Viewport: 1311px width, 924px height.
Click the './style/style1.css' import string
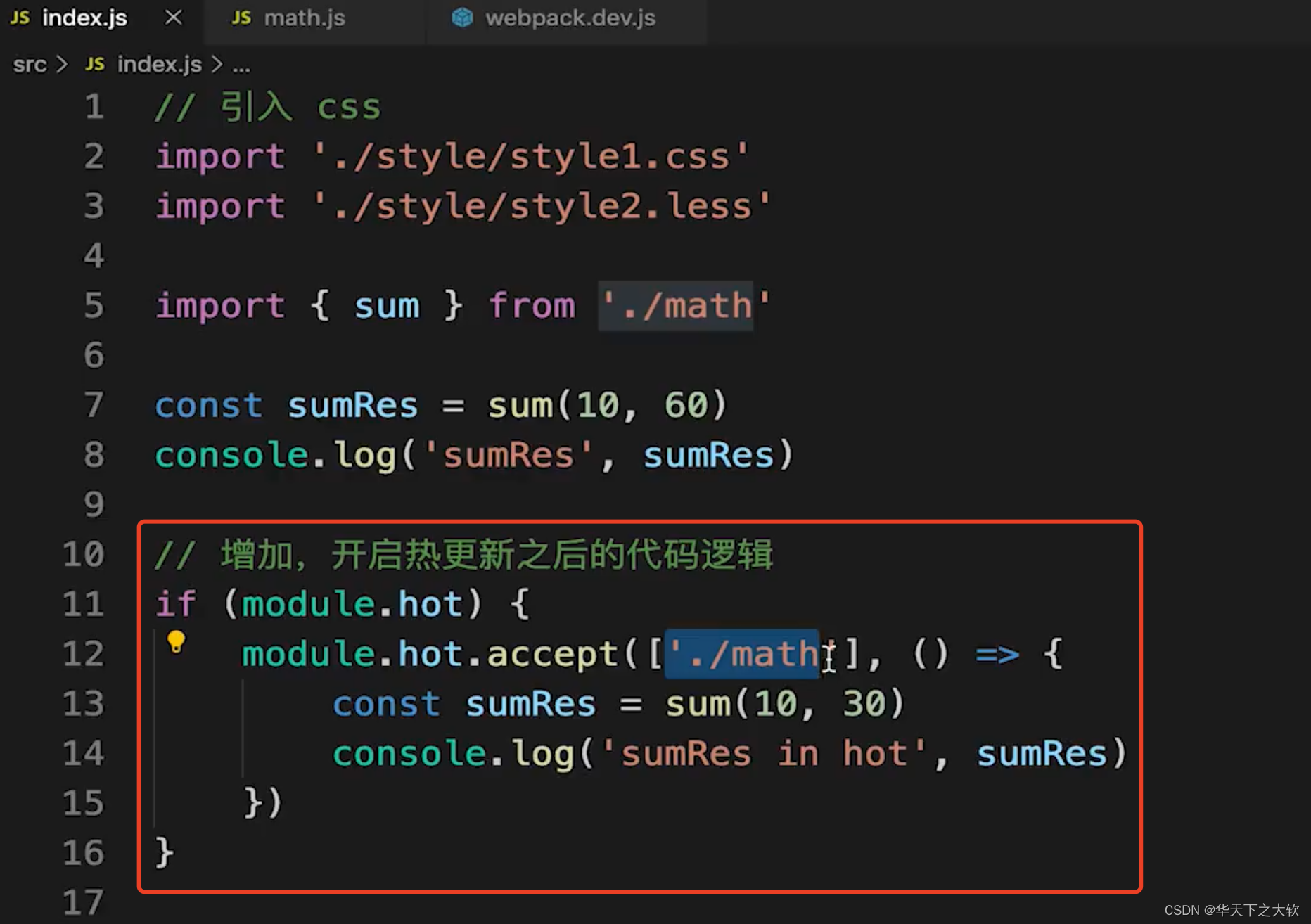(x=531, y=156)
